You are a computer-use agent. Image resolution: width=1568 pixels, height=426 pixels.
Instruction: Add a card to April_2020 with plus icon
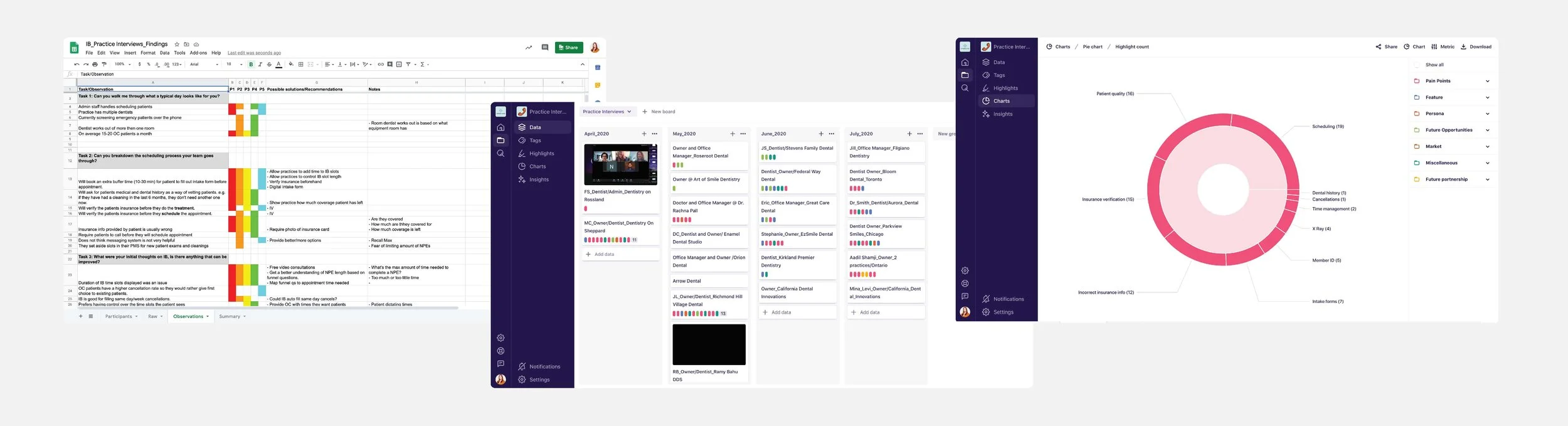(644, 134)
